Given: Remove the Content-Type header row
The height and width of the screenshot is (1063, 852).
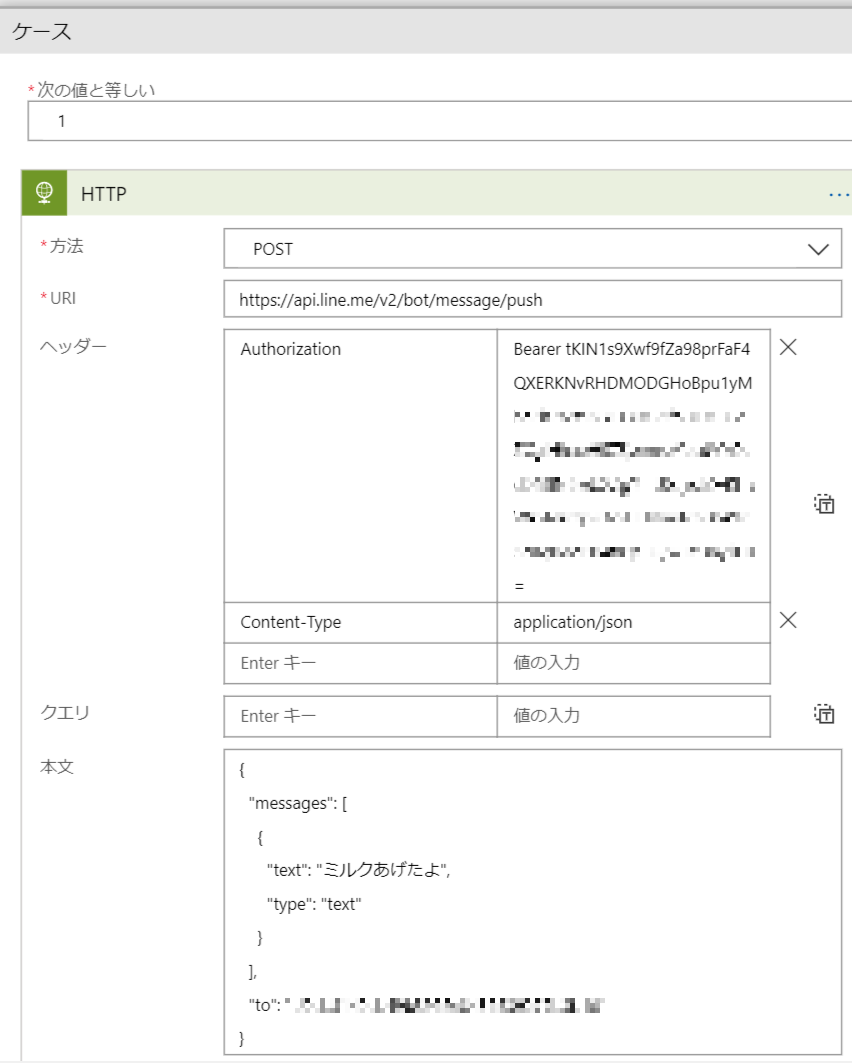Looking at the screenshot, I should 788,620.
